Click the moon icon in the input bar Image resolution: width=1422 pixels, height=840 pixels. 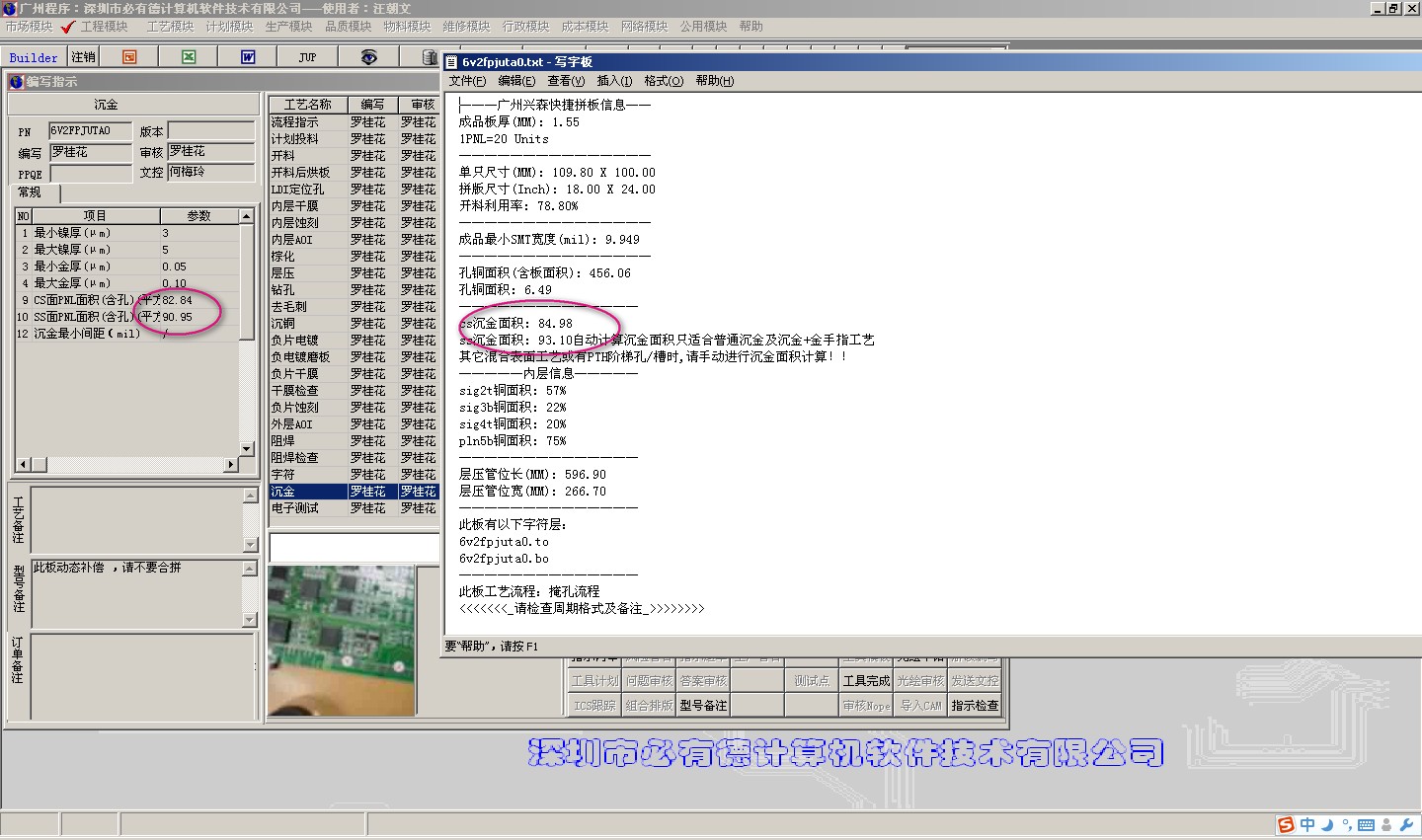click(x=1327, y=824)
